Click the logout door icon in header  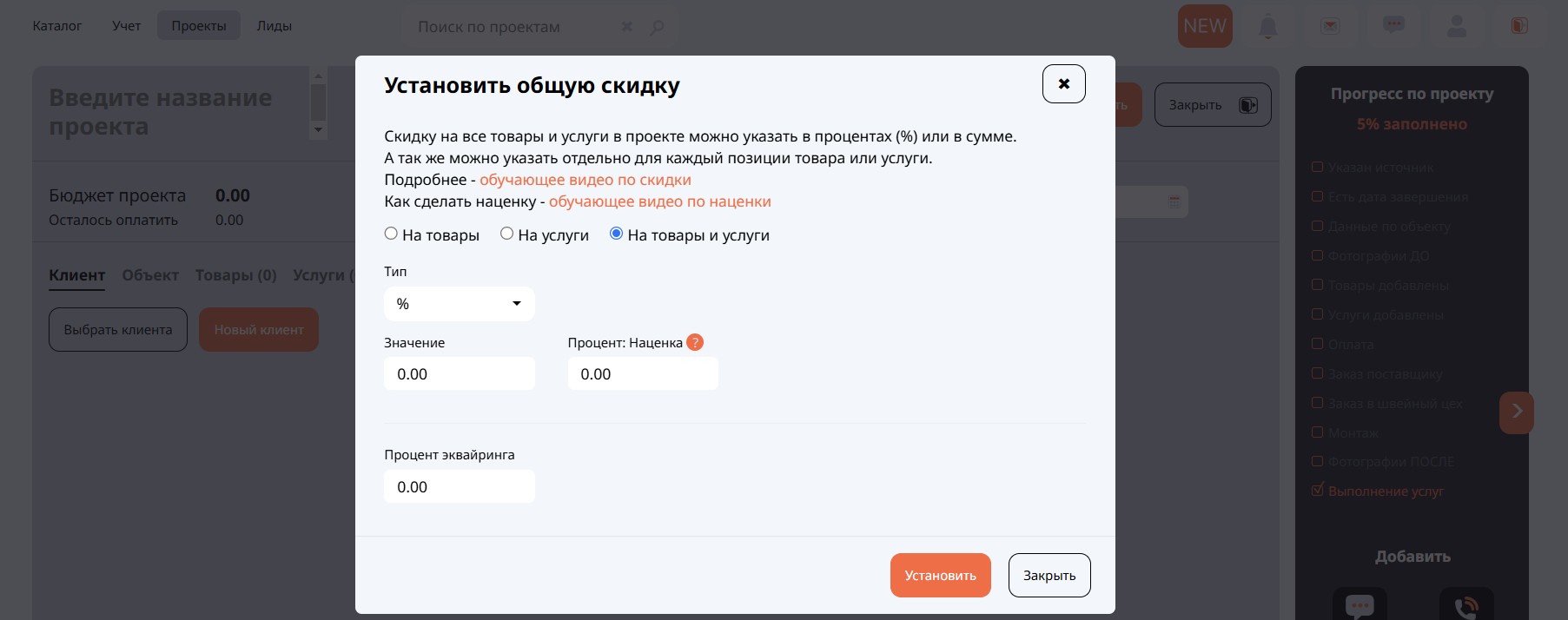1518,27
